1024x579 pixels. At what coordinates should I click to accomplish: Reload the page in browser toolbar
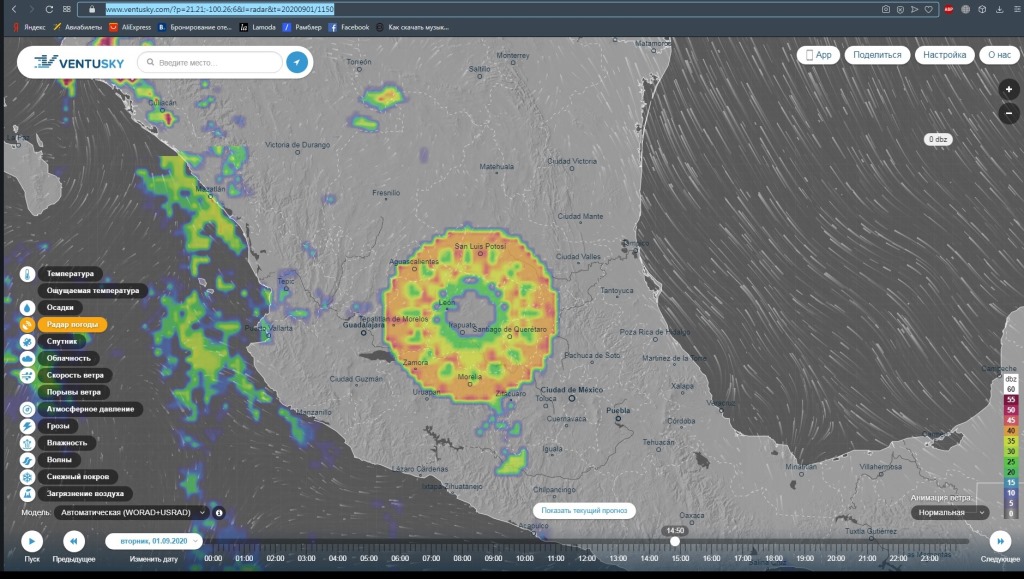click(x=49, y=9)
